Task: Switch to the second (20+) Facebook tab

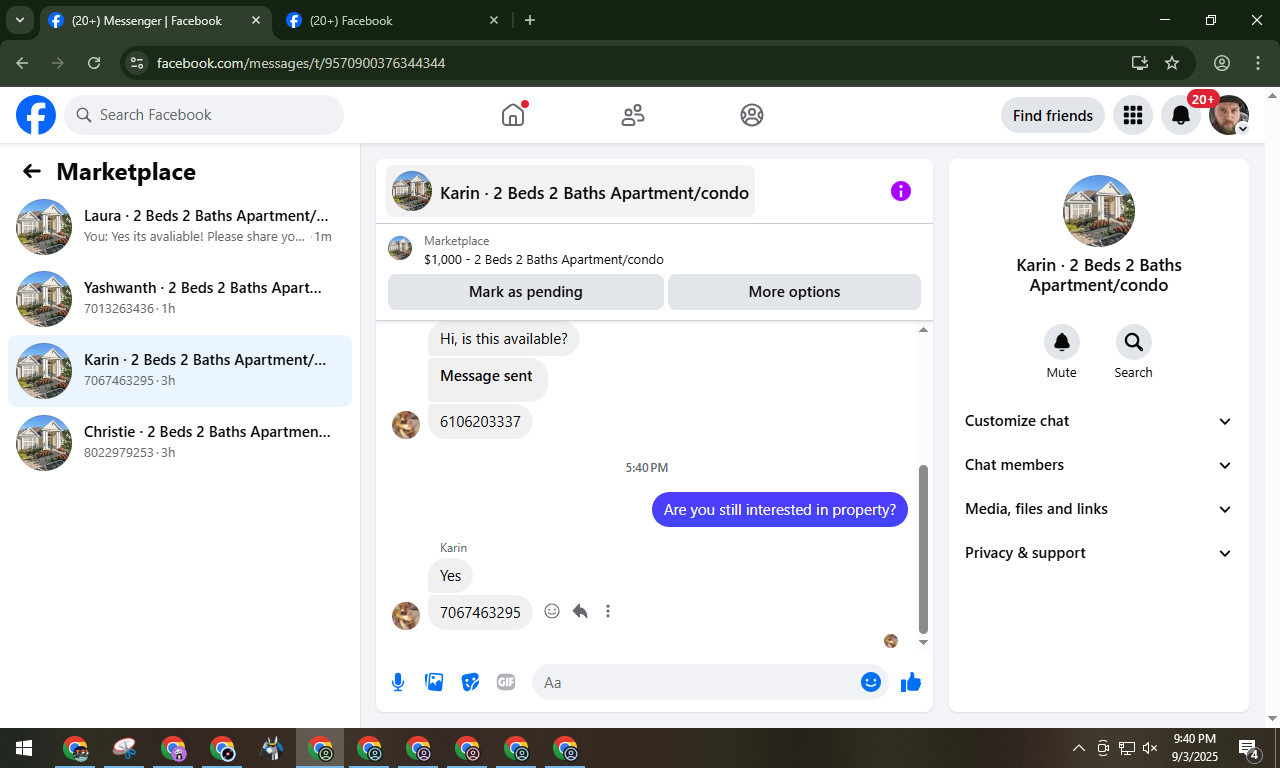Action: pos(394,20)
